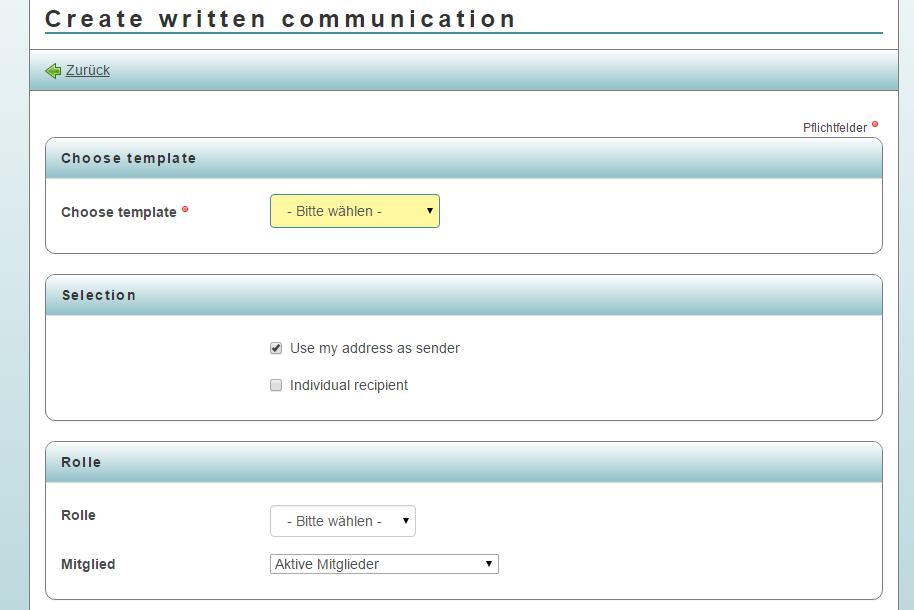
Task: Click the green back arrow icon
Action: coord(53,71)
